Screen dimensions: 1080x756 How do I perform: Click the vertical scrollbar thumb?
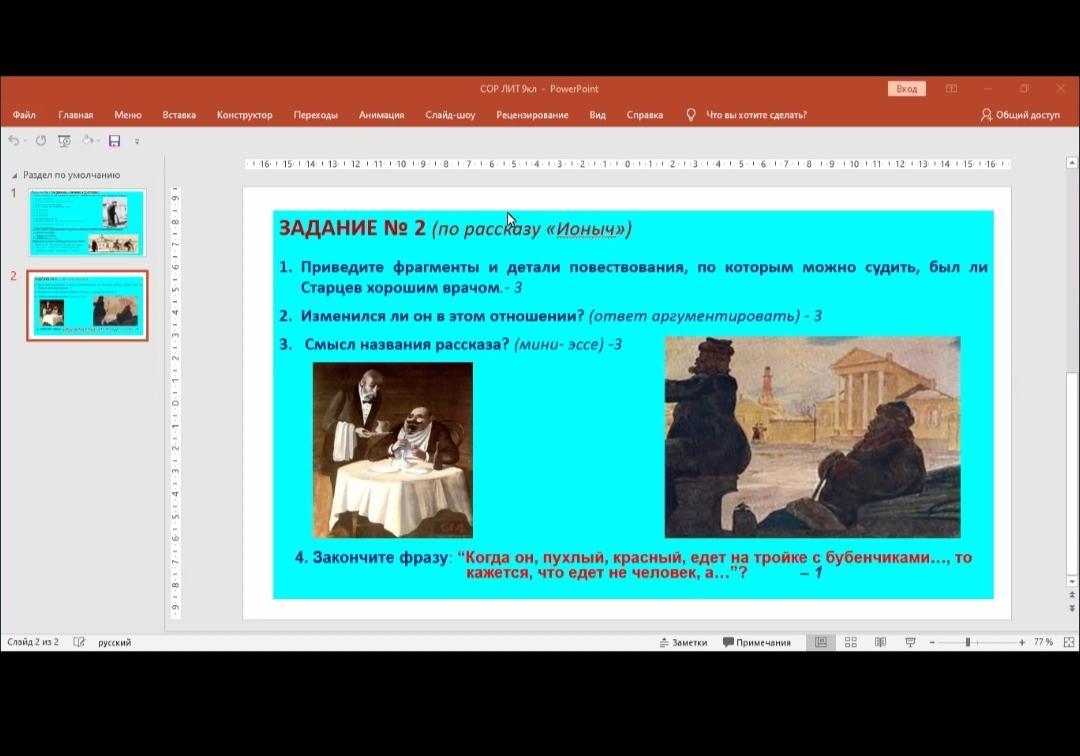(x=1072, y=472)
